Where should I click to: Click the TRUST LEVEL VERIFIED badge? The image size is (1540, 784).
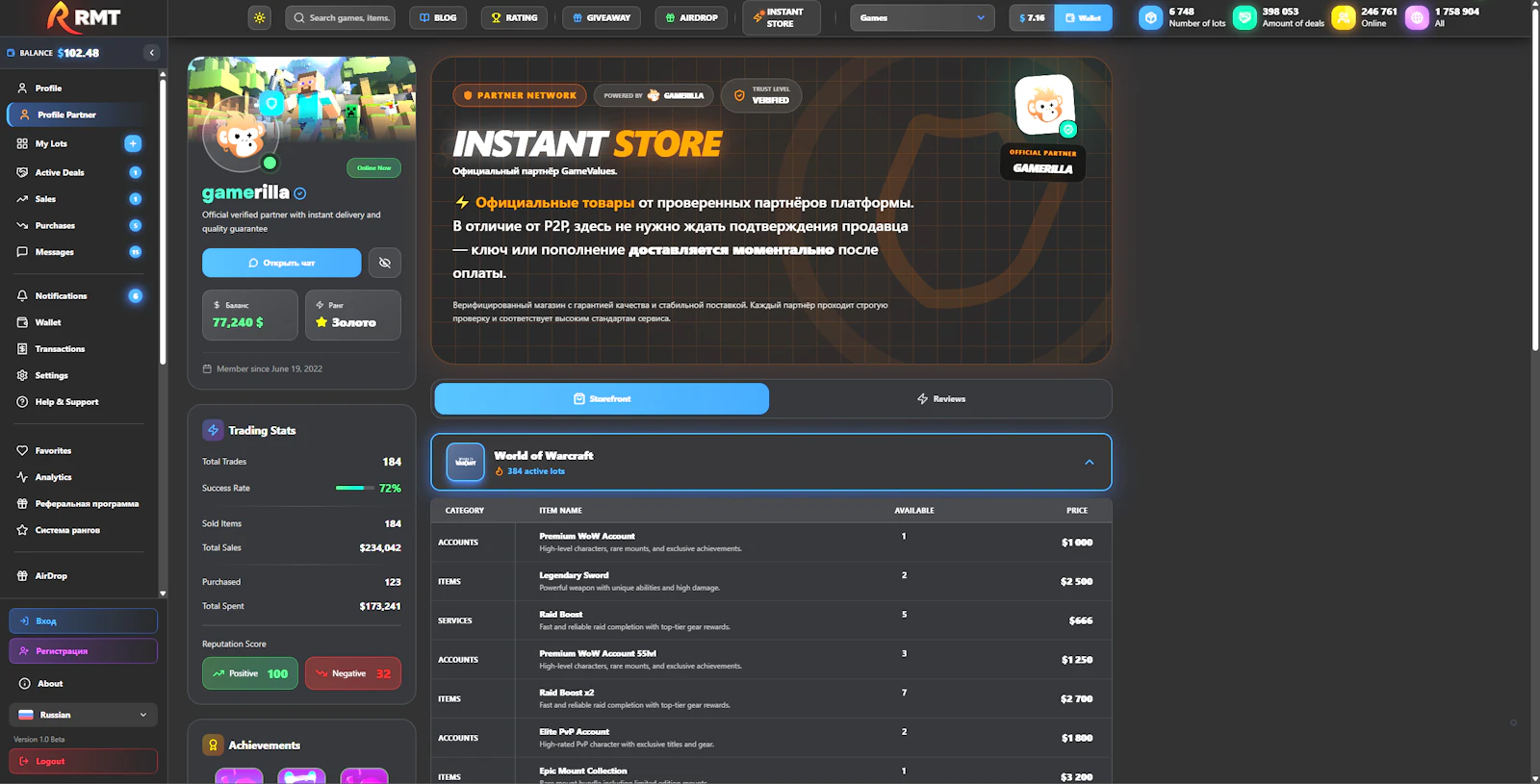tap(761, 95)
